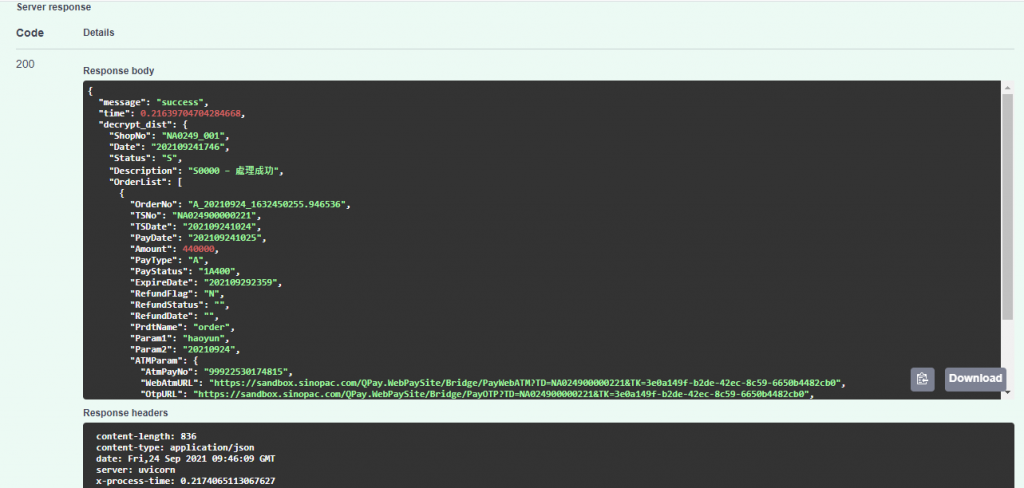Click the ExpireDate value 202109292359
Image resolution: width=1024 pixels, height=488 pixels.
(242, 283)
